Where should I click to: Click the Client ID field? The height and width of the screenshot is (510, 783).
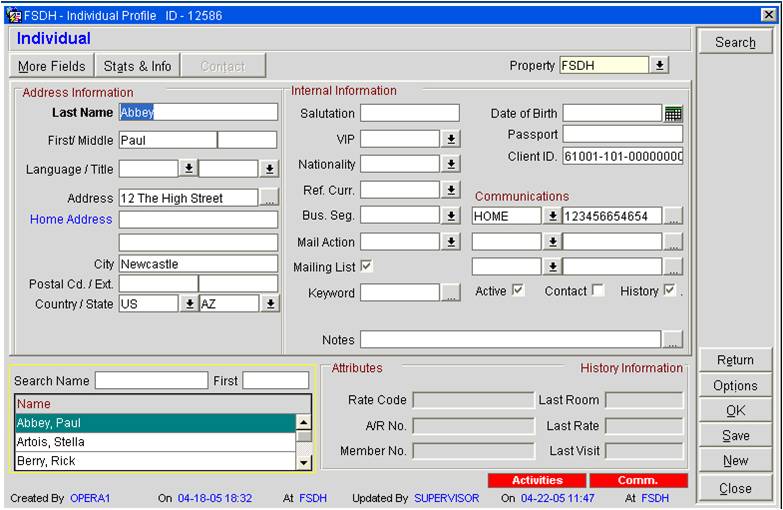(623, 156)
